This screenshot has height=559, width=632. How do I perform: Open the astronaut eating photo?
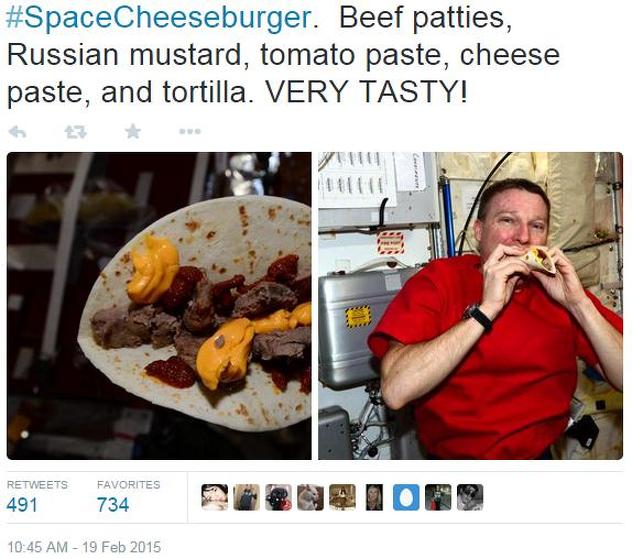click(x=470, y=305)
